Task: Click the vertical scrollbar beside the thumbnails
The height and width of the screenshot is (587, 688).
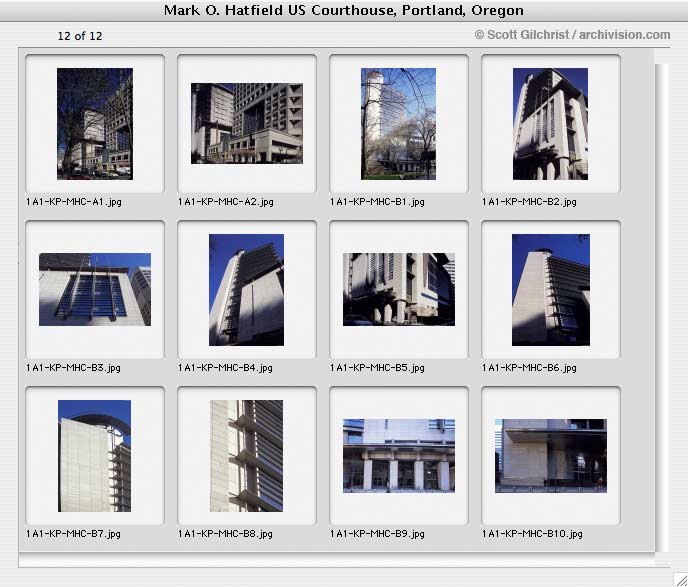Action: click(x=662, y=308)
